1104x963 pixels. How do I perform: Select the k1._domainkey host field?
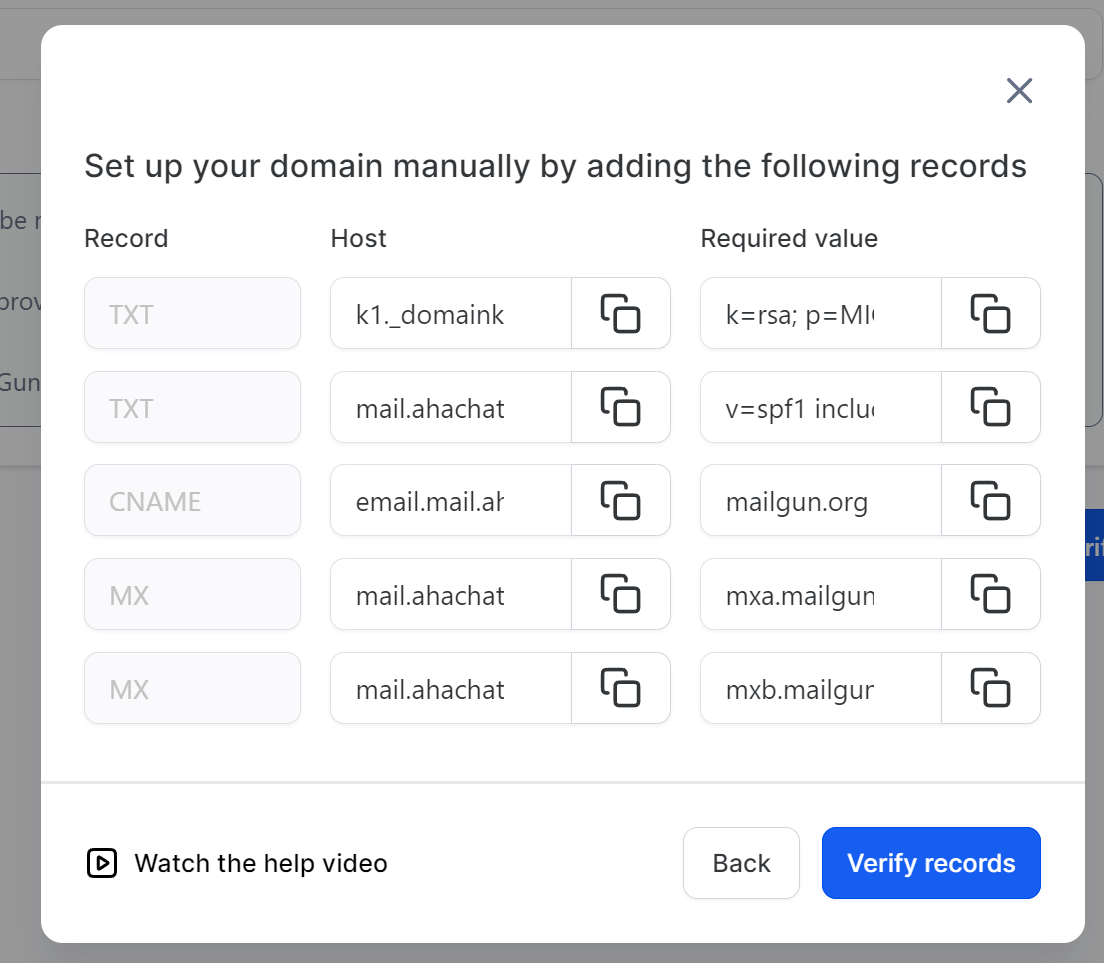[x=451, y=313]
